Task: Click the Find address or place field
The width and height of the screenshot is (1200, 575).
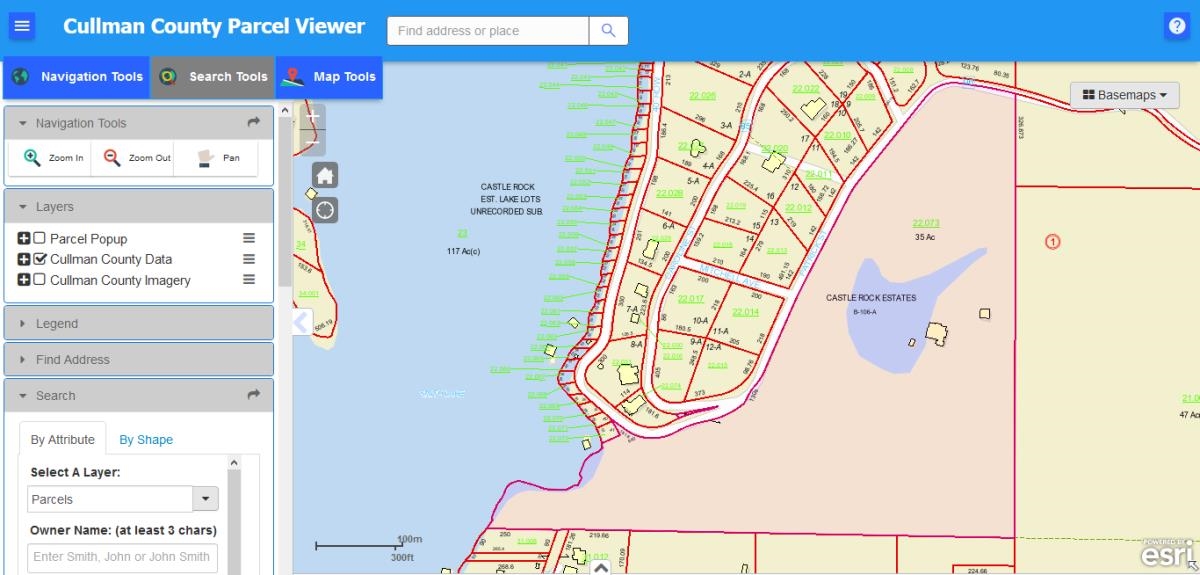Action: 487,31
